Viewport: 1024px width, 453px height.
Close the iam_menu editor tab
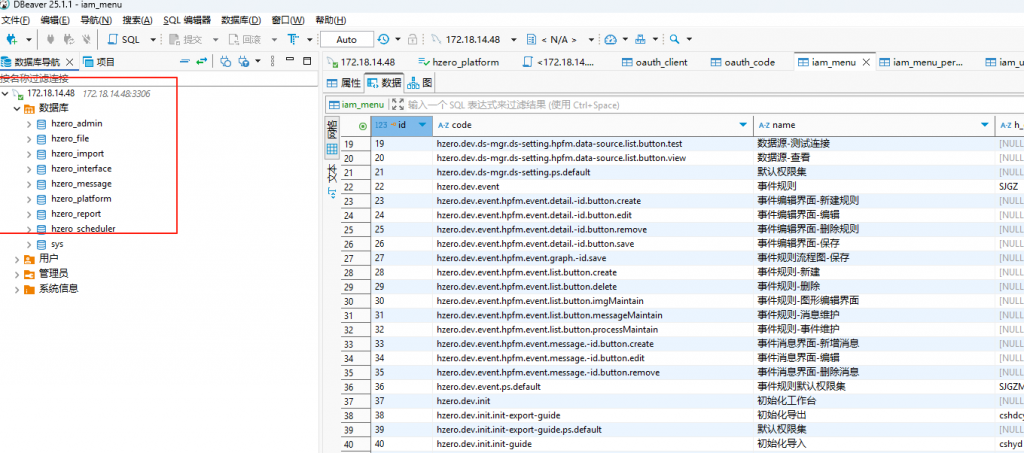865,62
